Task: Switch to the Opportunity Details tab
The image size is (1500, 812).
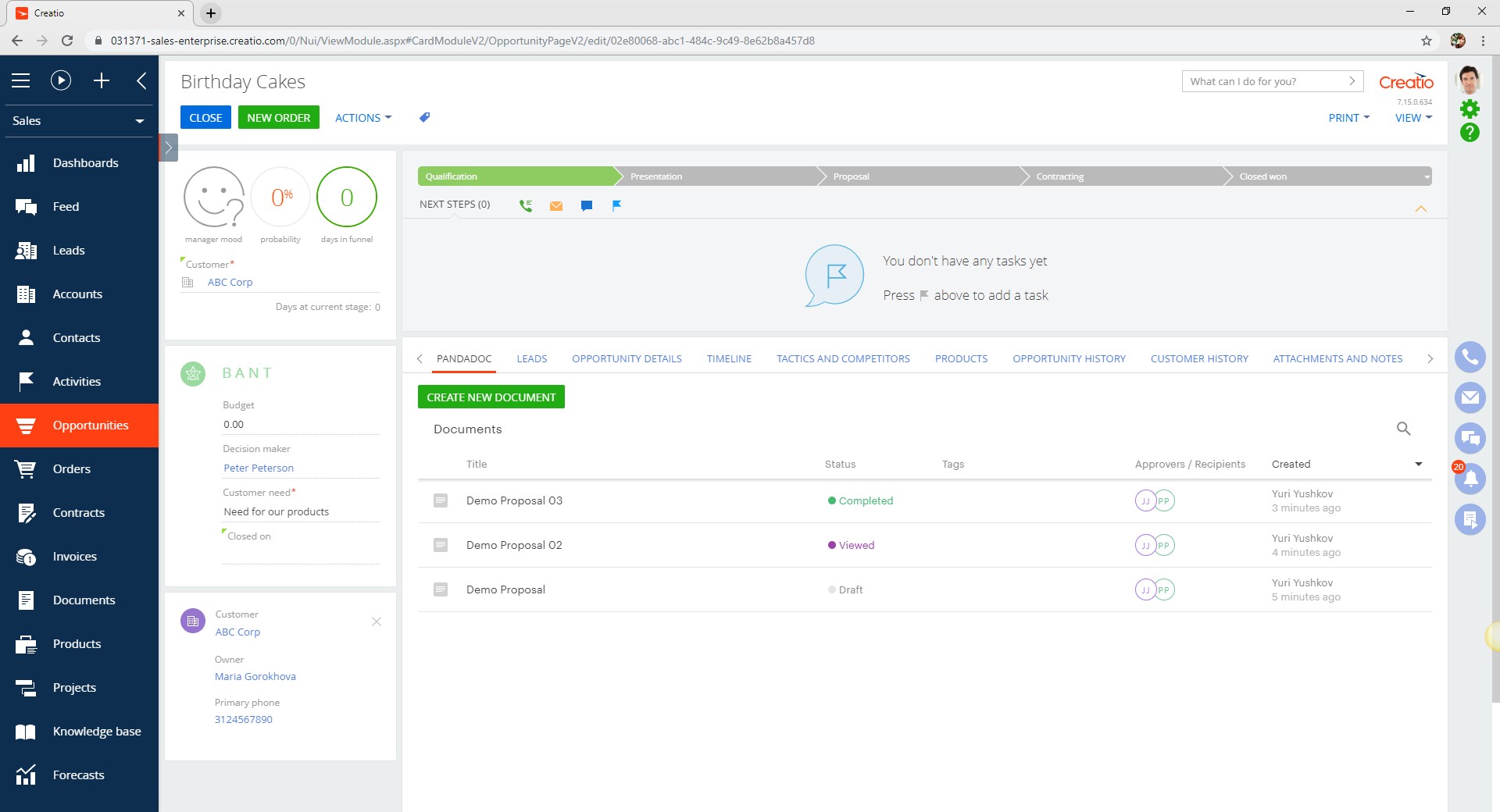Action: pos(627,359)
